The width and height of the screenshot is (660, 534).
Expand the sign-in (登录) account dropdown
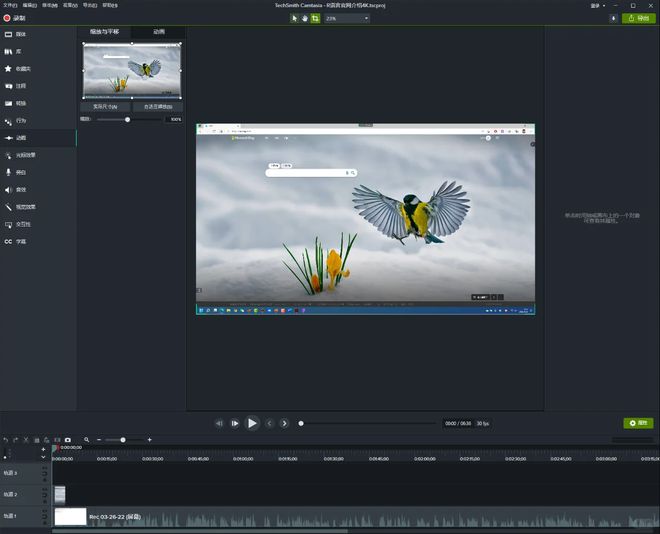click(596, 5)
